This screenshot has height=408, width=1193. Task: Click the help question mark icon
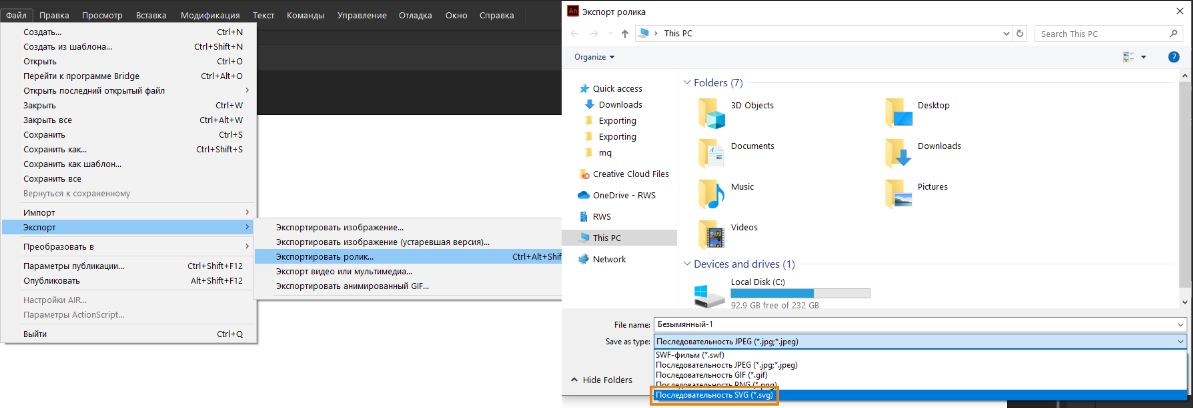1173,57
